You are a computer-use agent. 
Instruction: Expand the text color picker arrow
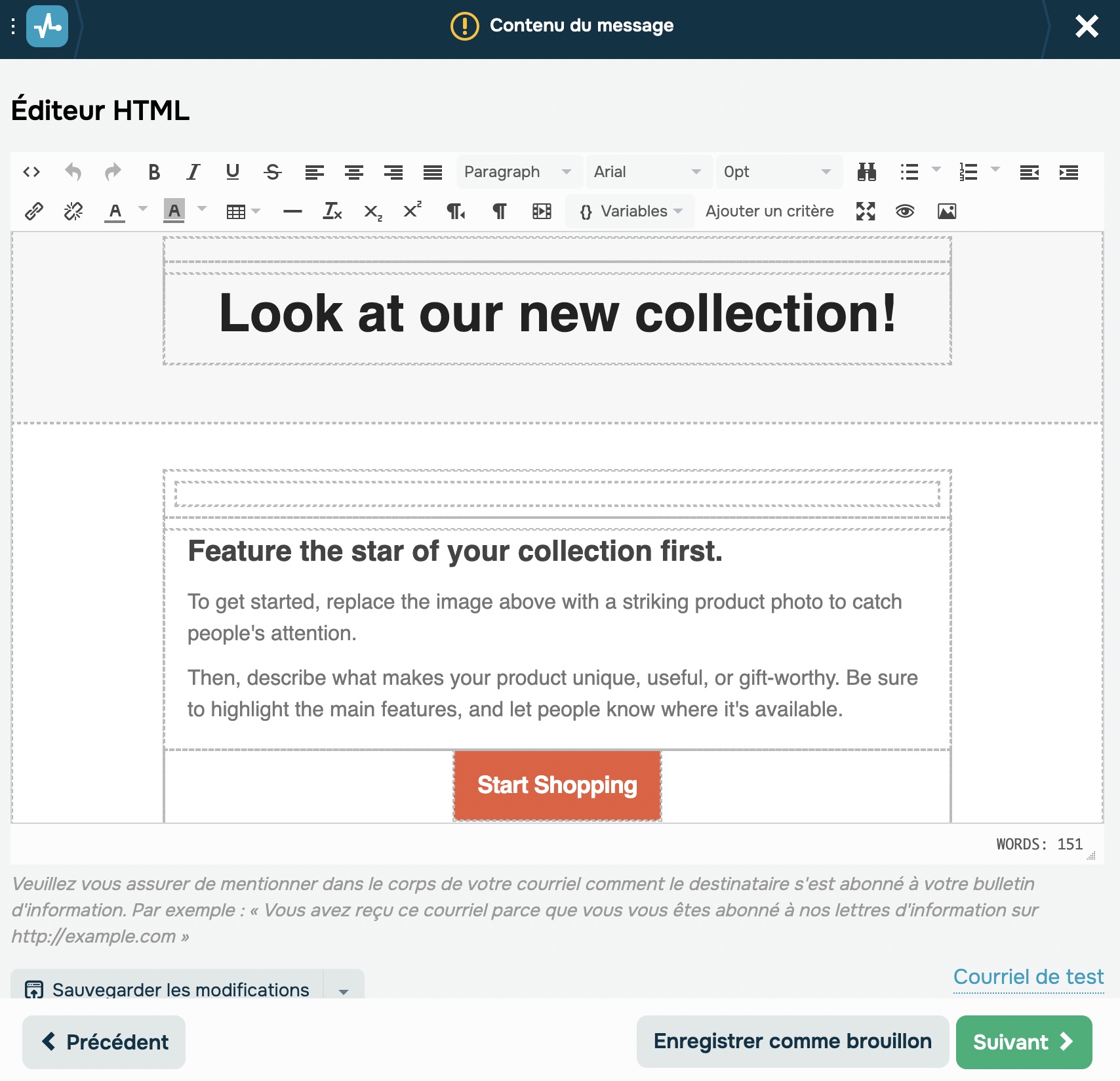point(143,210)
